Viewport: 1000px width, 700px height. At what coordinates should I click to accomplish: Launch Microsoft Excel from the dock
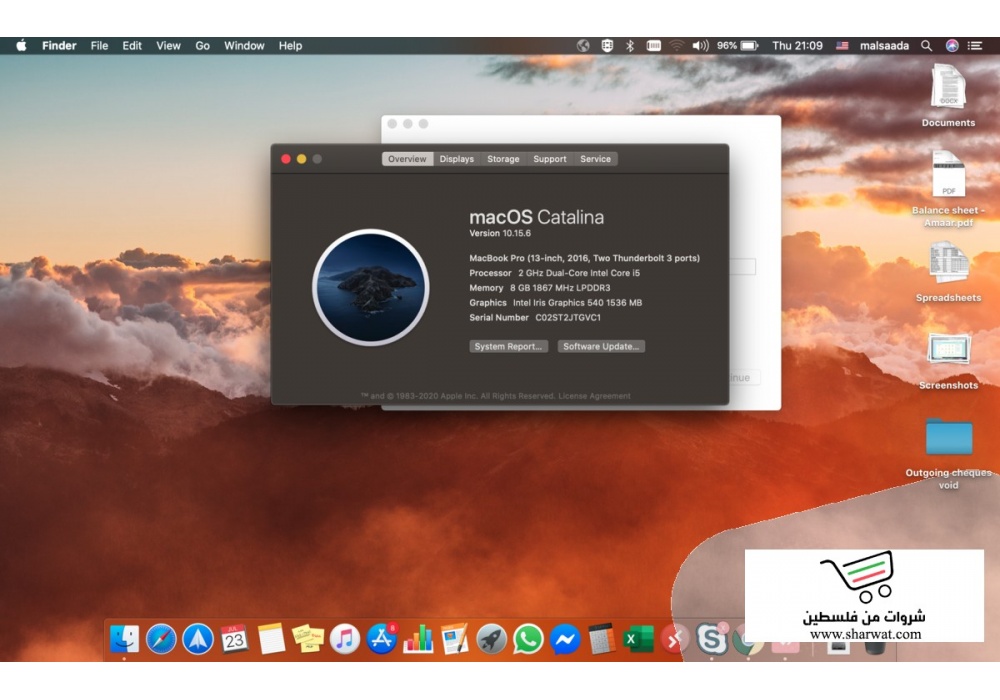[x=638, y=638]
